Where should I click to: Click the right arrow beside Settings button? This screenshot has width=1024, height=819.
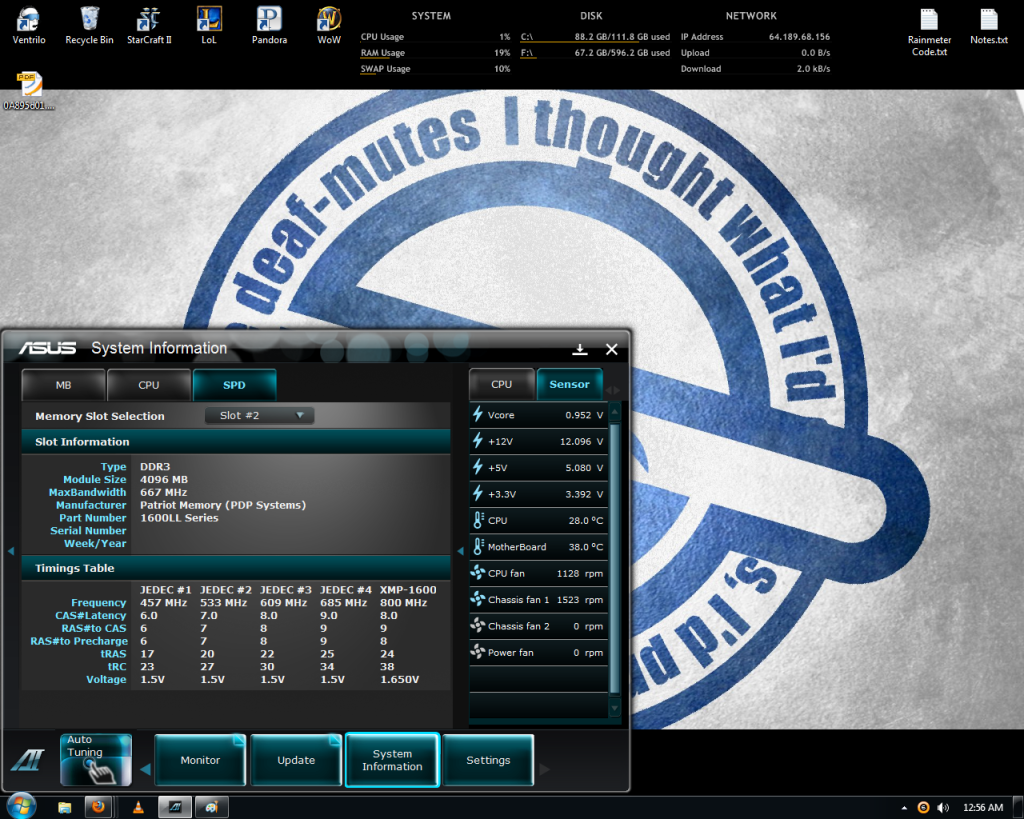coord(544,769)
